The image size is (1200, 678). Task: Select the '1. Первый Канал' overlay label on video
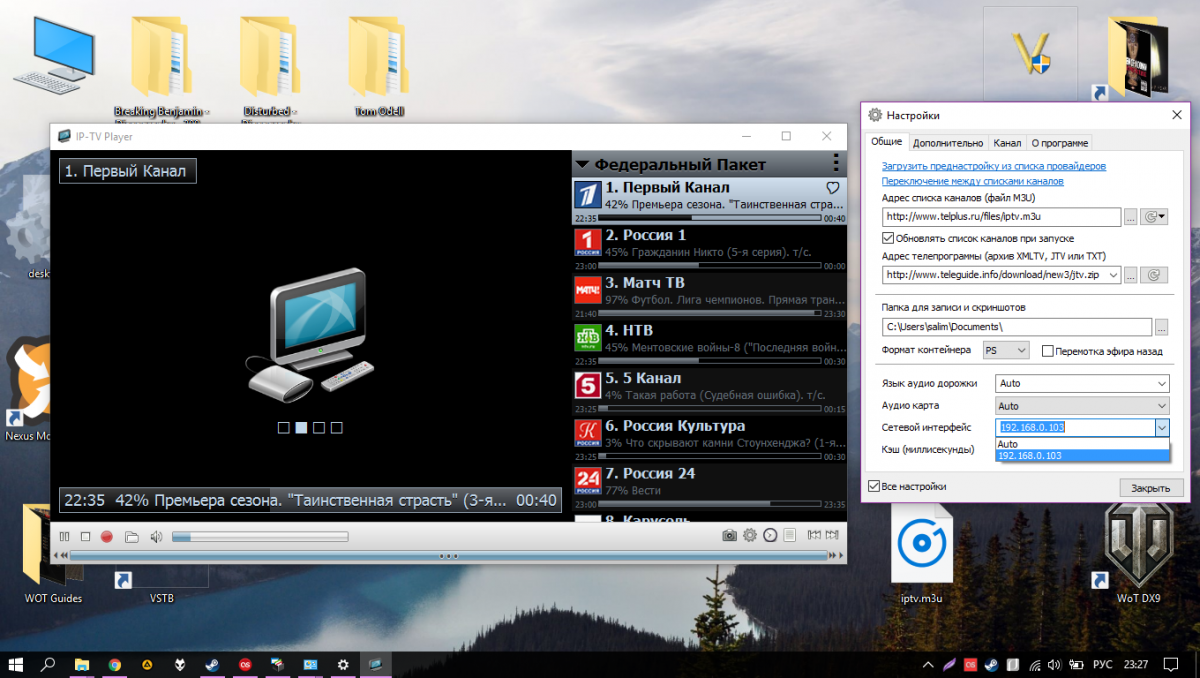(127, 171)
